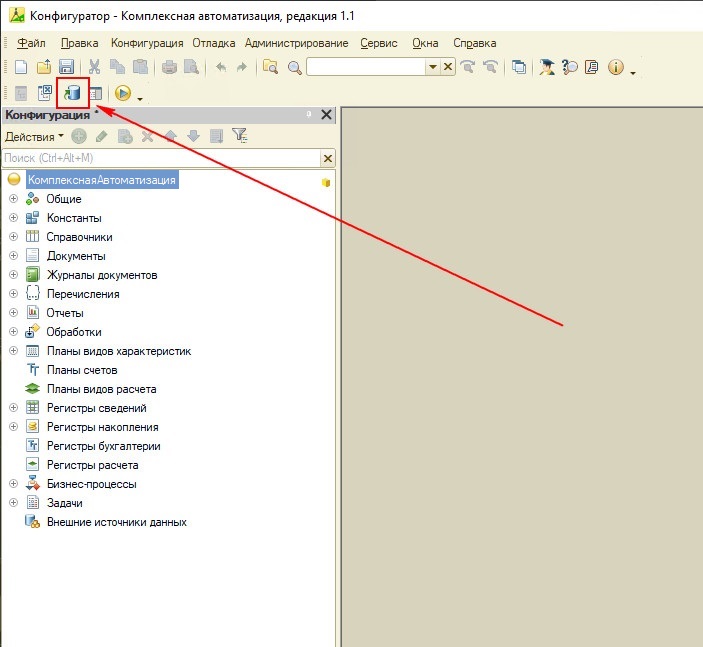Viewport: 703px width, 647px height.
Task: Expand the Общие tree node
Action: [13, 198]
